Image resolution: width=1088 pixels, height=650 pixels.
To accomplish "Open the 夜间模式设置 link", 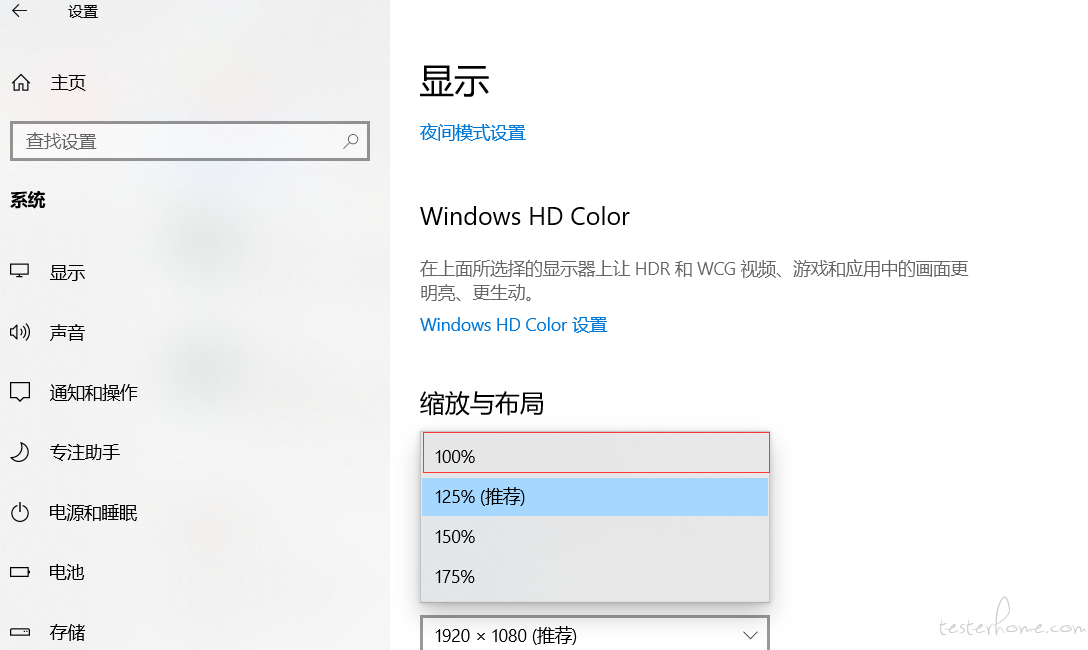I will tap(473, 132).
